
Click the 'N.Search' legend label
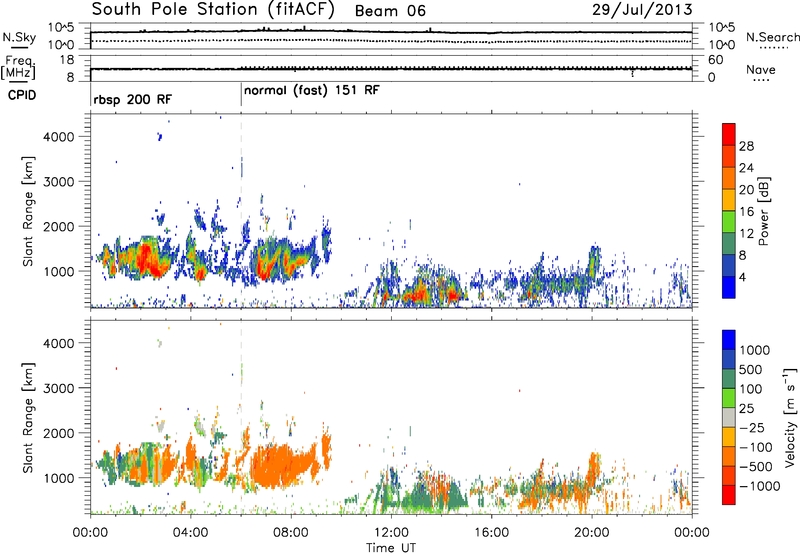pyautogui.click(x=772, y=37)
